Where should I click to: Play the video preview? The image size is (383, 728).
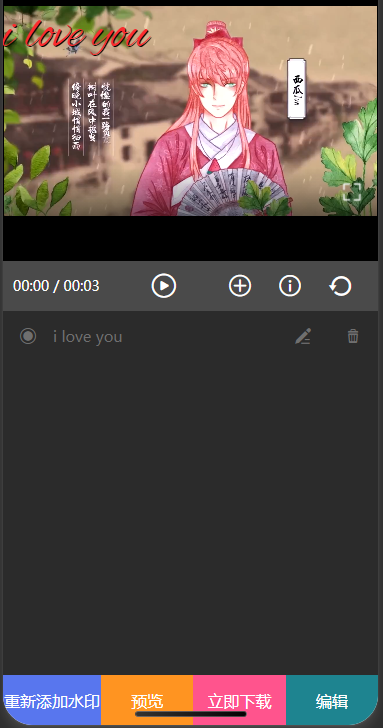click(x=163, y=286)
